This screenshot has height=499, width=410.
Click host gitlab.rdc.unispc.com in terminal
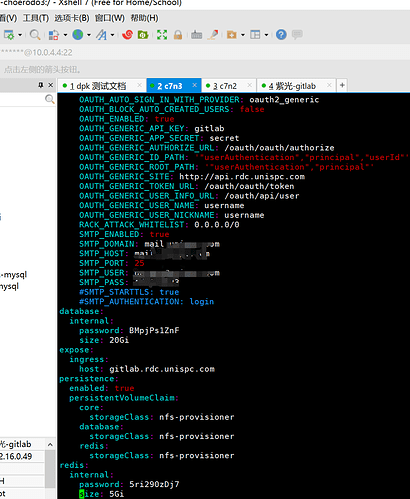[162, 369]
